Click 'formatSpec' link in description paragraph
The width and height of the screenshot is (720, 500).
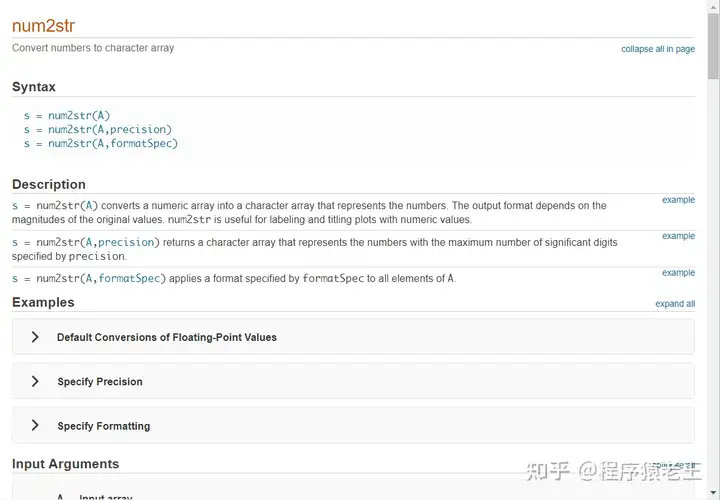pyautogui.click(x=129, y=278)
